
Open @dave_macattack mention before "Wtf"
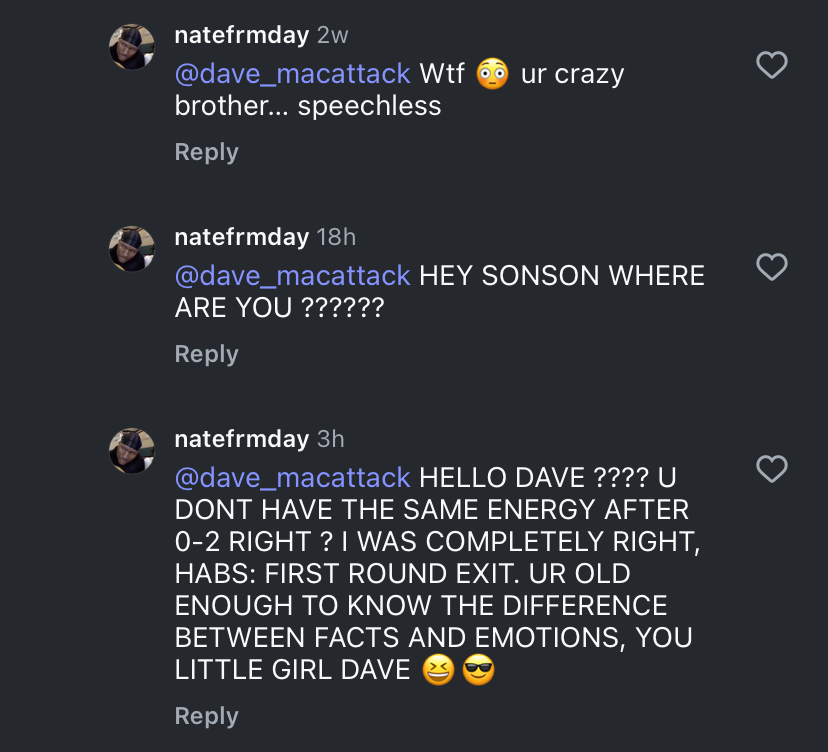coord(293,74)
